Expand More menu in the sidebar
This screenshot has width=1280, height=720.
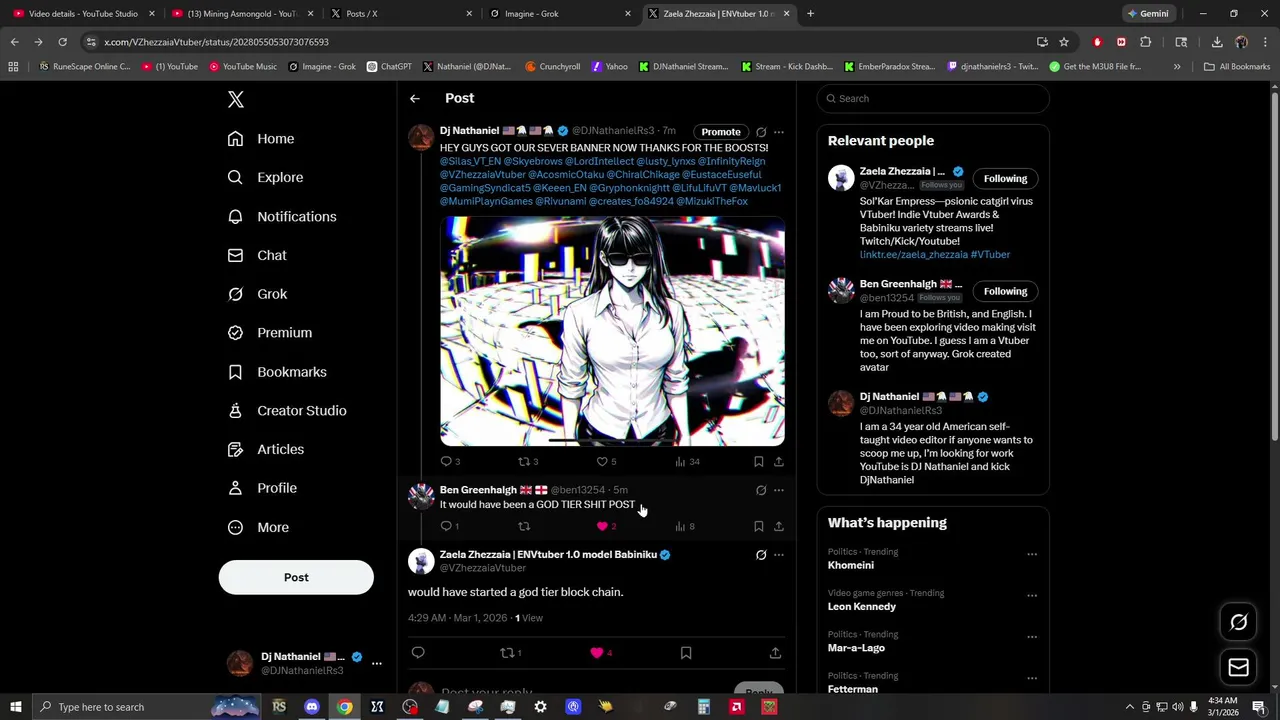pyautogui.click(x=258, y=527)
